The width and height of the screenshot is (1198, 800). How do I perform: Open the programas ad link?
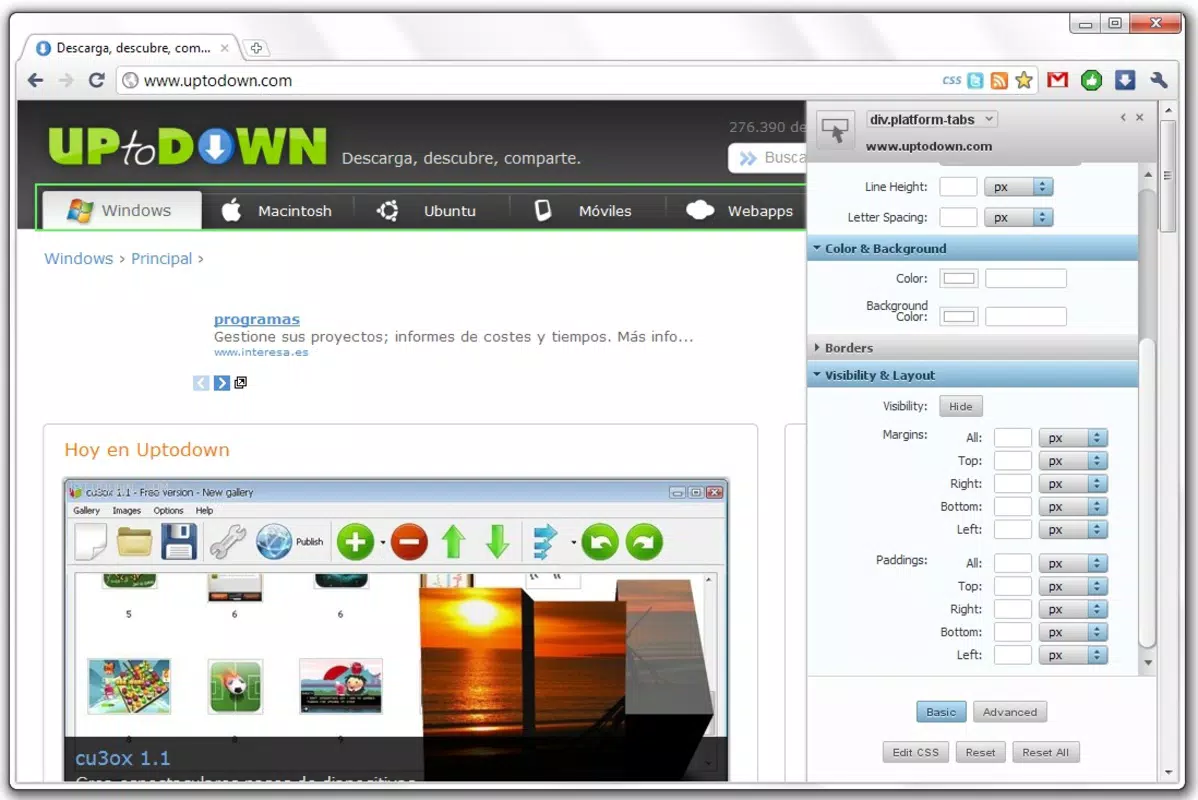[x=257, y=319]
